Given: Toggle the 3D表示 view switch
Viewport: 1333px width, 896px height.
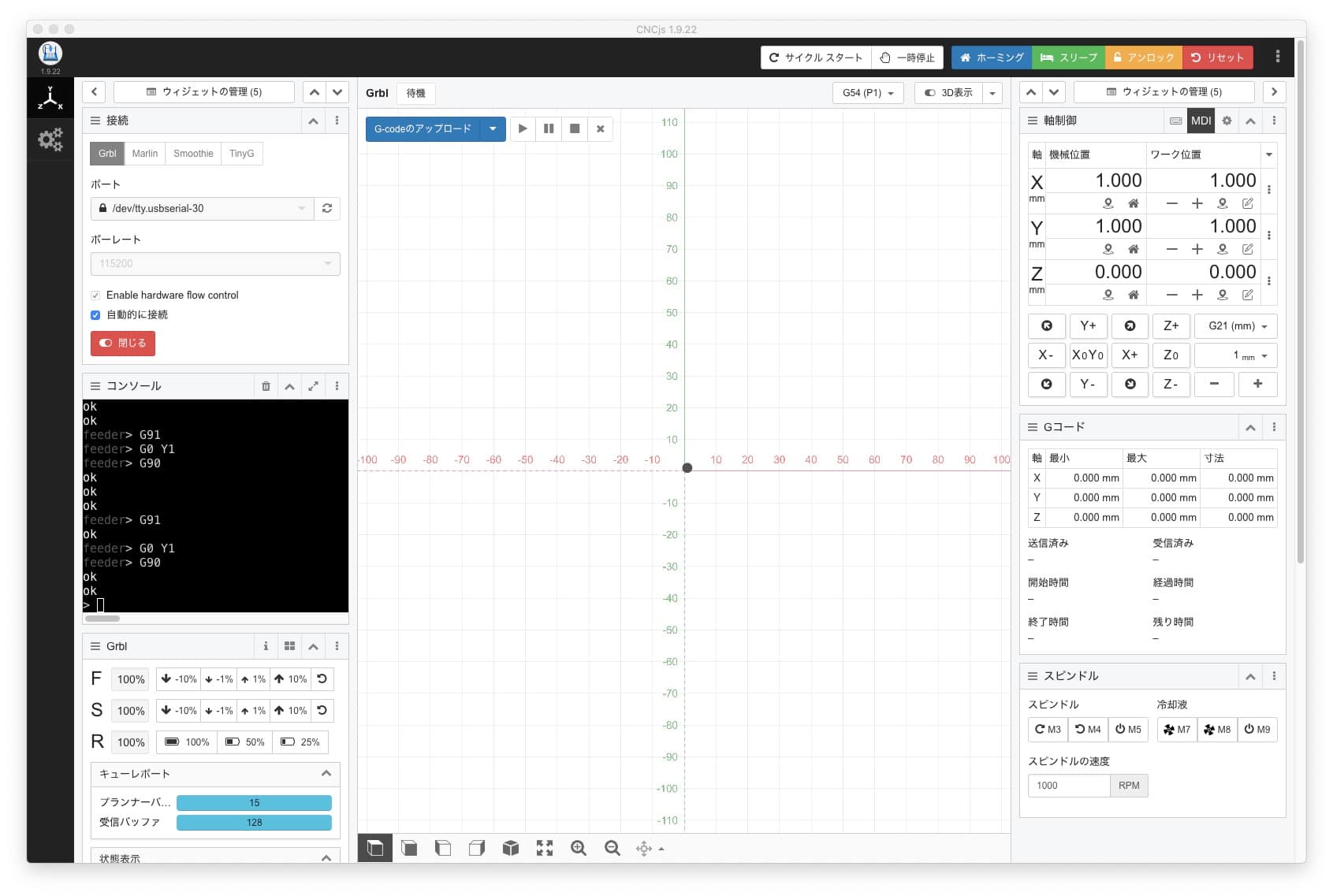Looking at the screenshot, I should click(948, 93).
